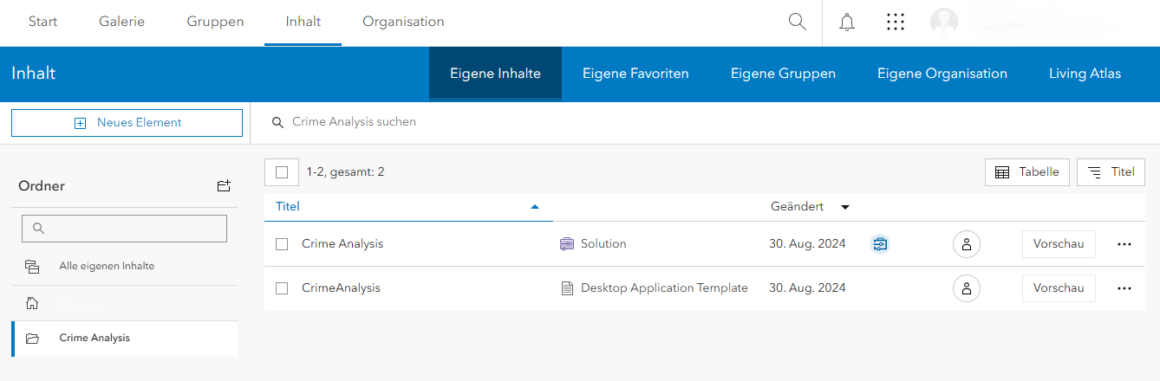Check the Crime Analysis solution item
1160x381 pixels.
coord(281,244)
